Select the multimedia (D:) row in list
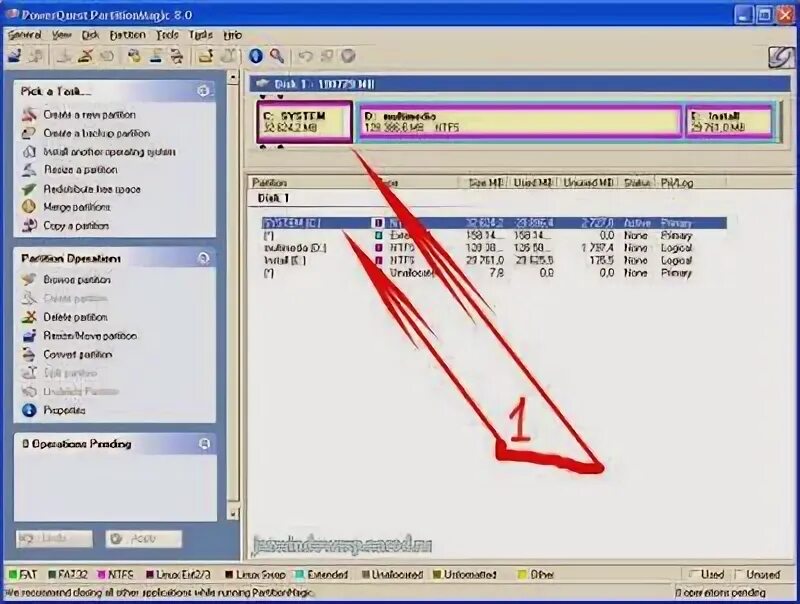Screen dimensions: 800x604 pos(494,248)
